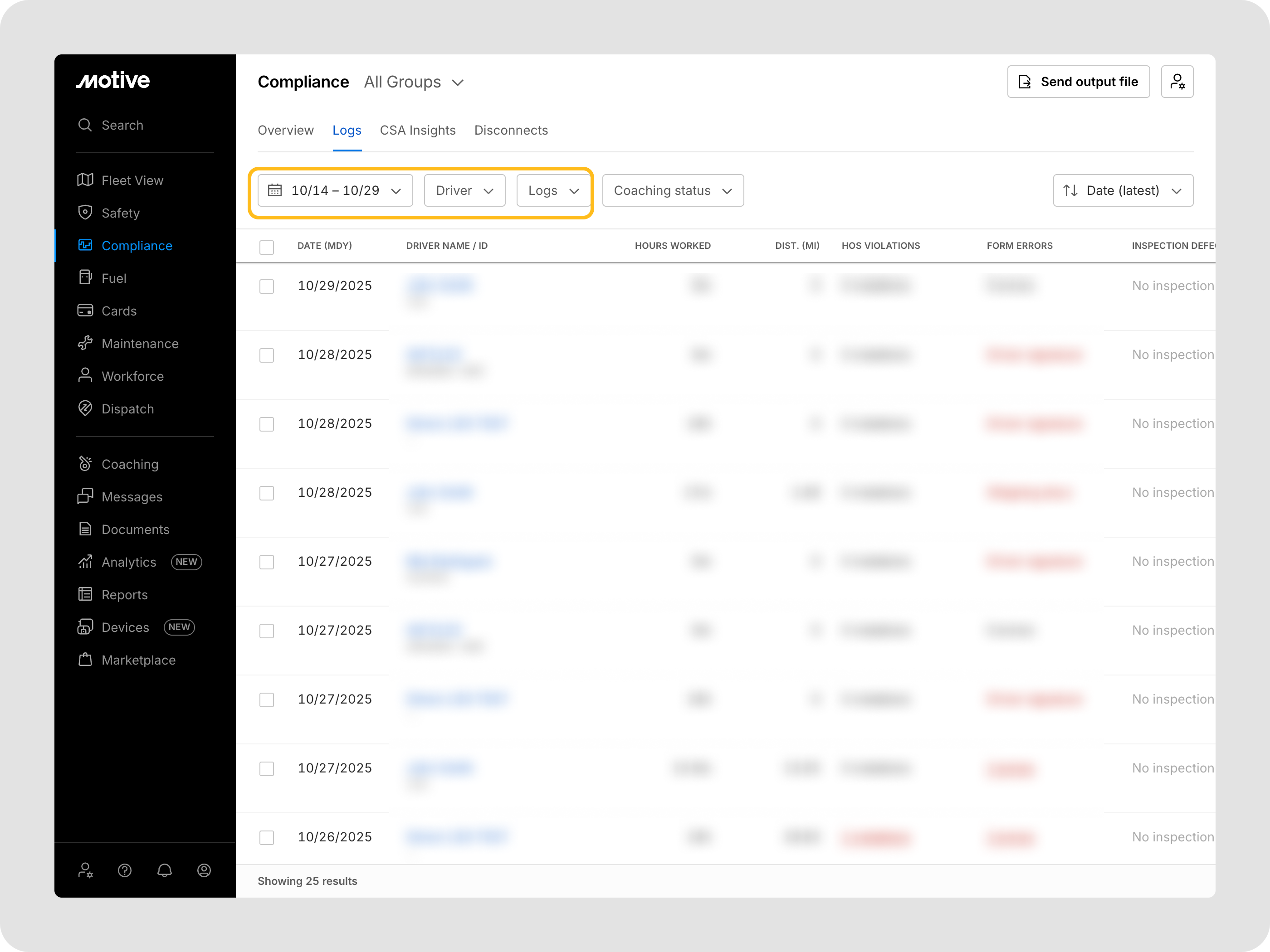Click the help question mark icon

point(125,870)
